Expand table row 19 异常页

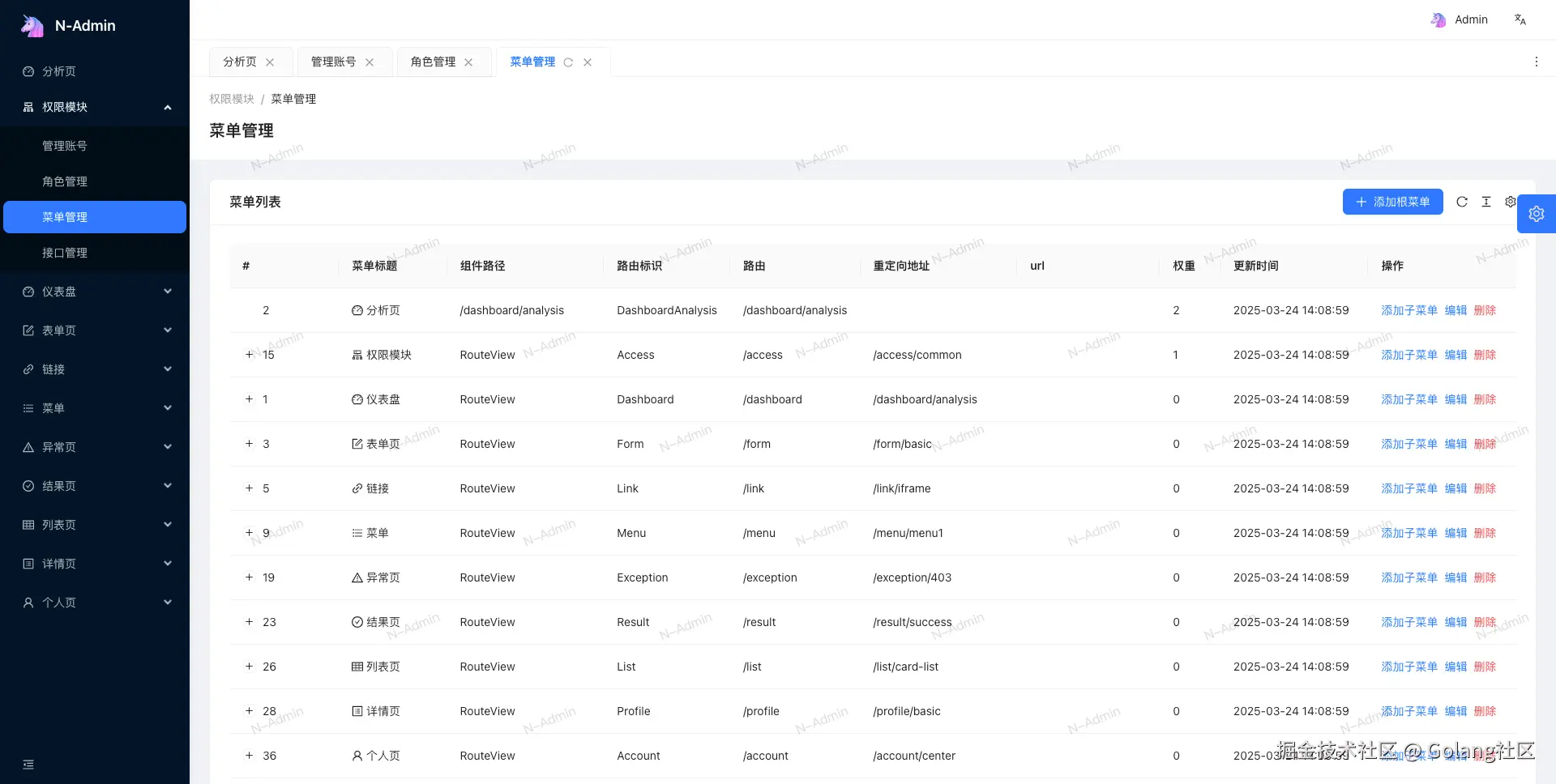pyautogui.click(x=250, y=577)
